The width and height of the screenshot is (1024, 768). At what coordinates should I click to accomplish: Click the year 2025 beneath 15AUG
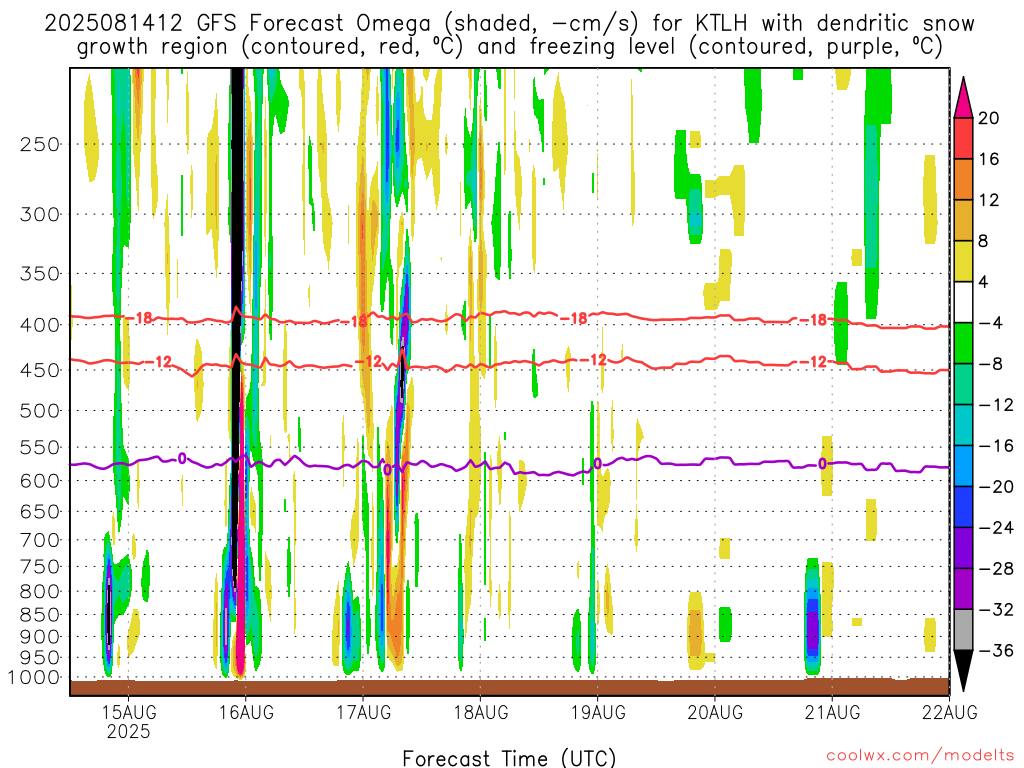coord(129,731)
